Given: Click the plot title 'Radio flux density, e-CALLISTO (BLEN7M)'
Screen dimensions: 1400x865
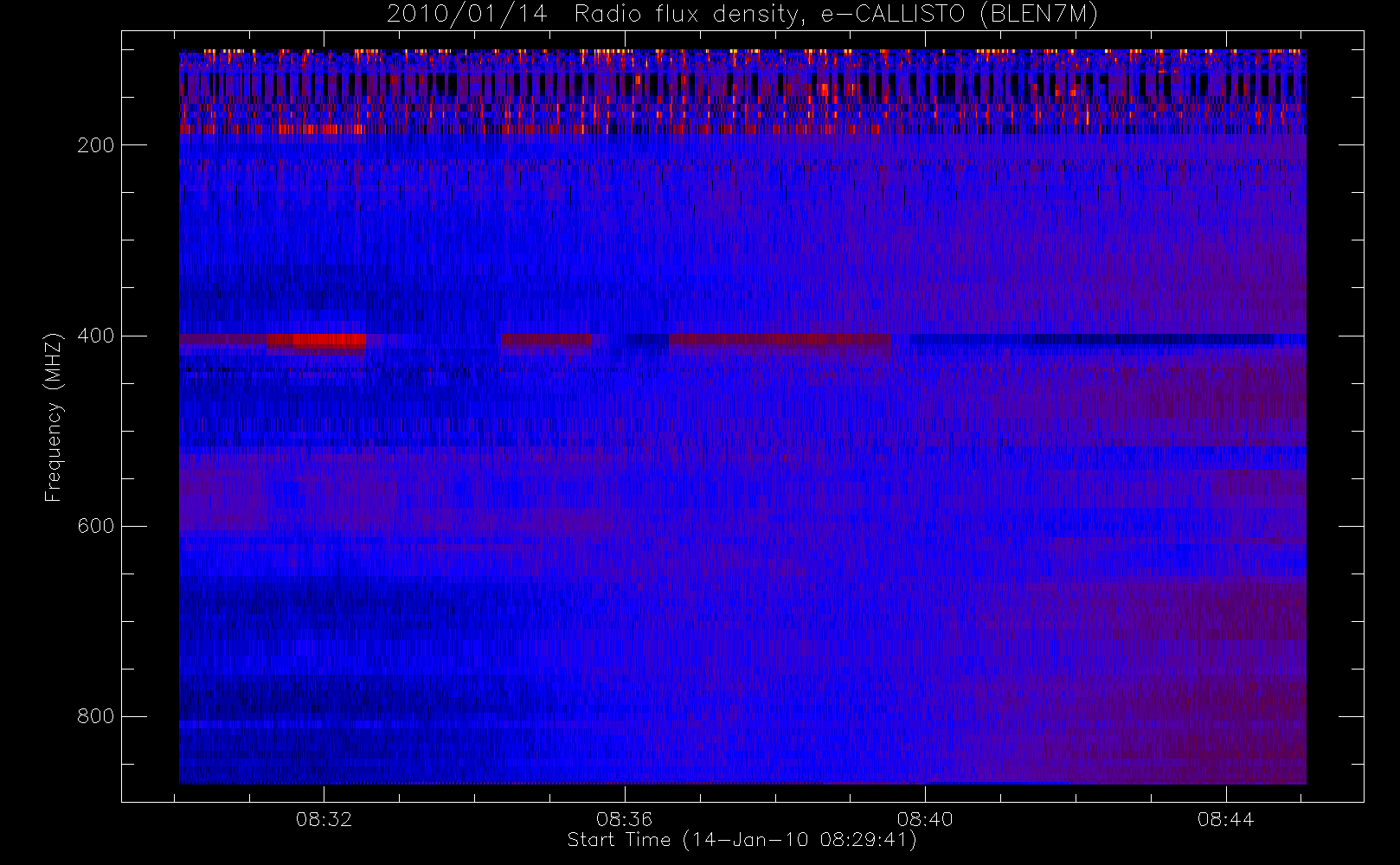Looking at the screenshot, I should 836,15.
